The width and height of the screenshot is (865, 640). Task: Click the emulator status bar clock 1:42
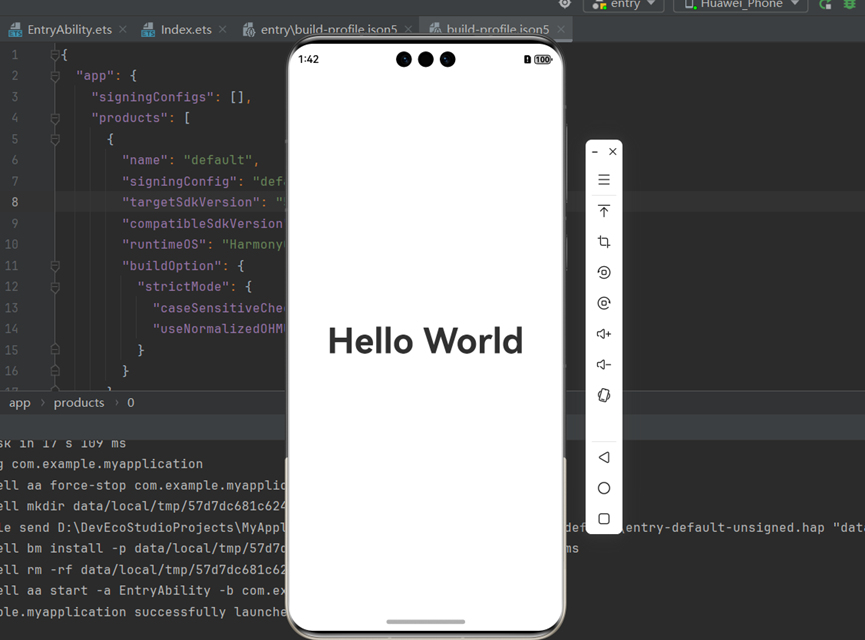pyautogui.click(x=308, y=60)
